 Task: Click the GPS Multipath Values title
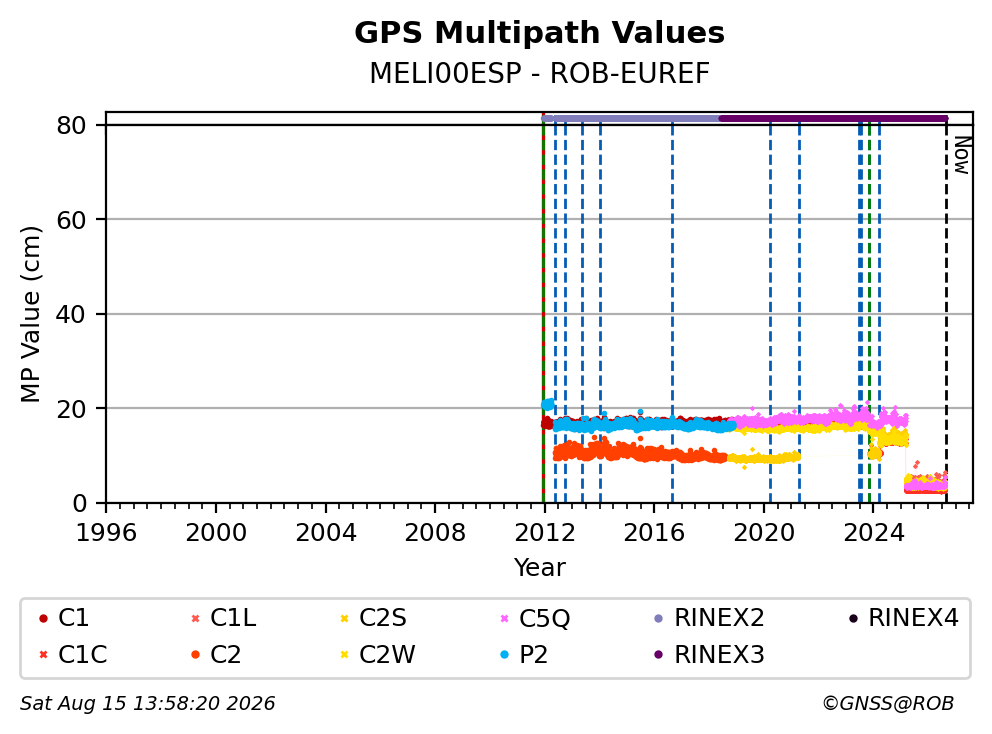click(x=540, y=33)
